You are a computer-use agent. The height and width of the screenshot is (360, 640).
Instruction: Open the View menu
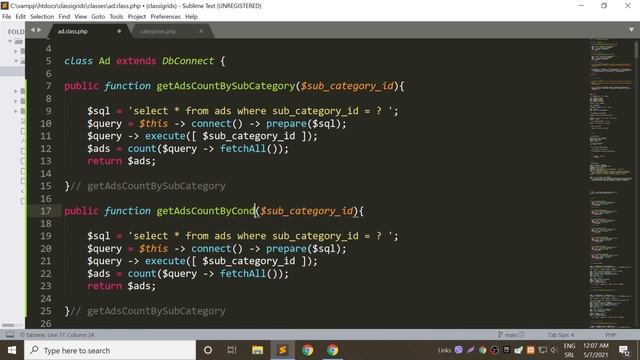[x=80, y=17]
